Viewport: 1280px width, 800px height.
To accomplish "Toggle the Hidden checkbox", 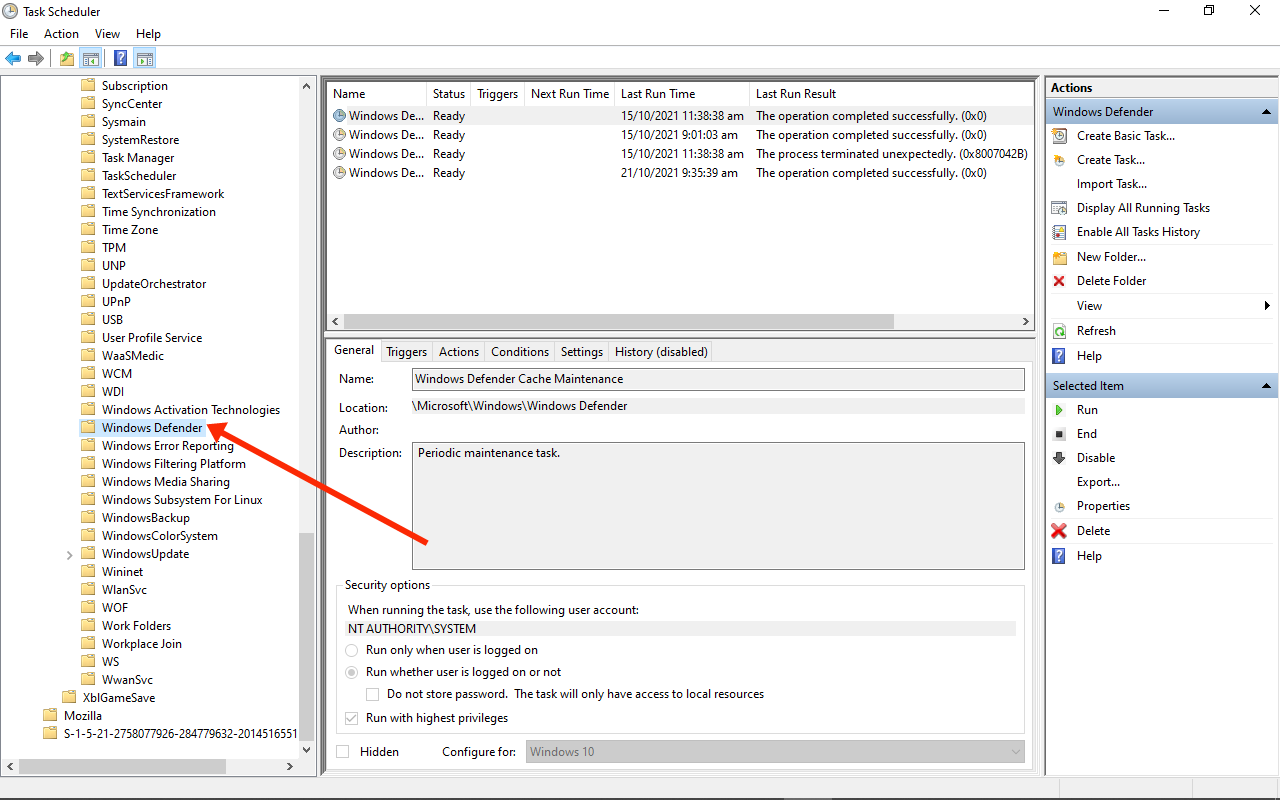I will [x=343, y=752].
